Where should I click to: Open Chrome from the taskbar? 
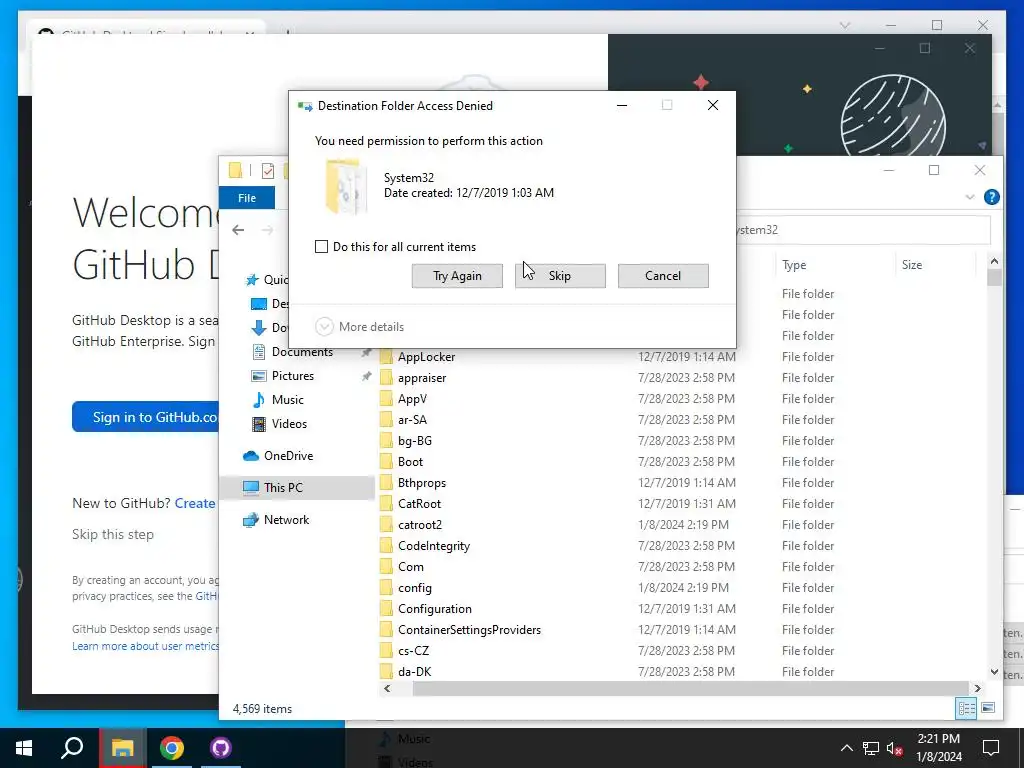click(x=172, y=748)
